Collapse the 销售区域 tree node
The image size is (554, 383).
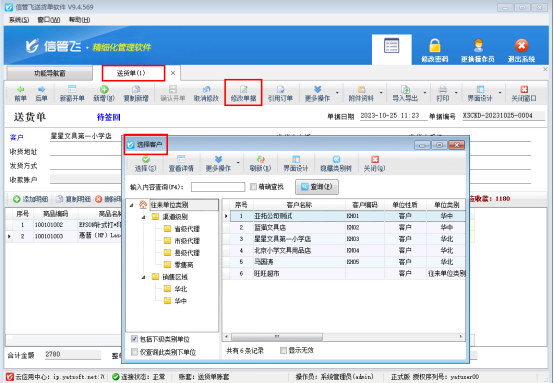(x=144, y=277)
